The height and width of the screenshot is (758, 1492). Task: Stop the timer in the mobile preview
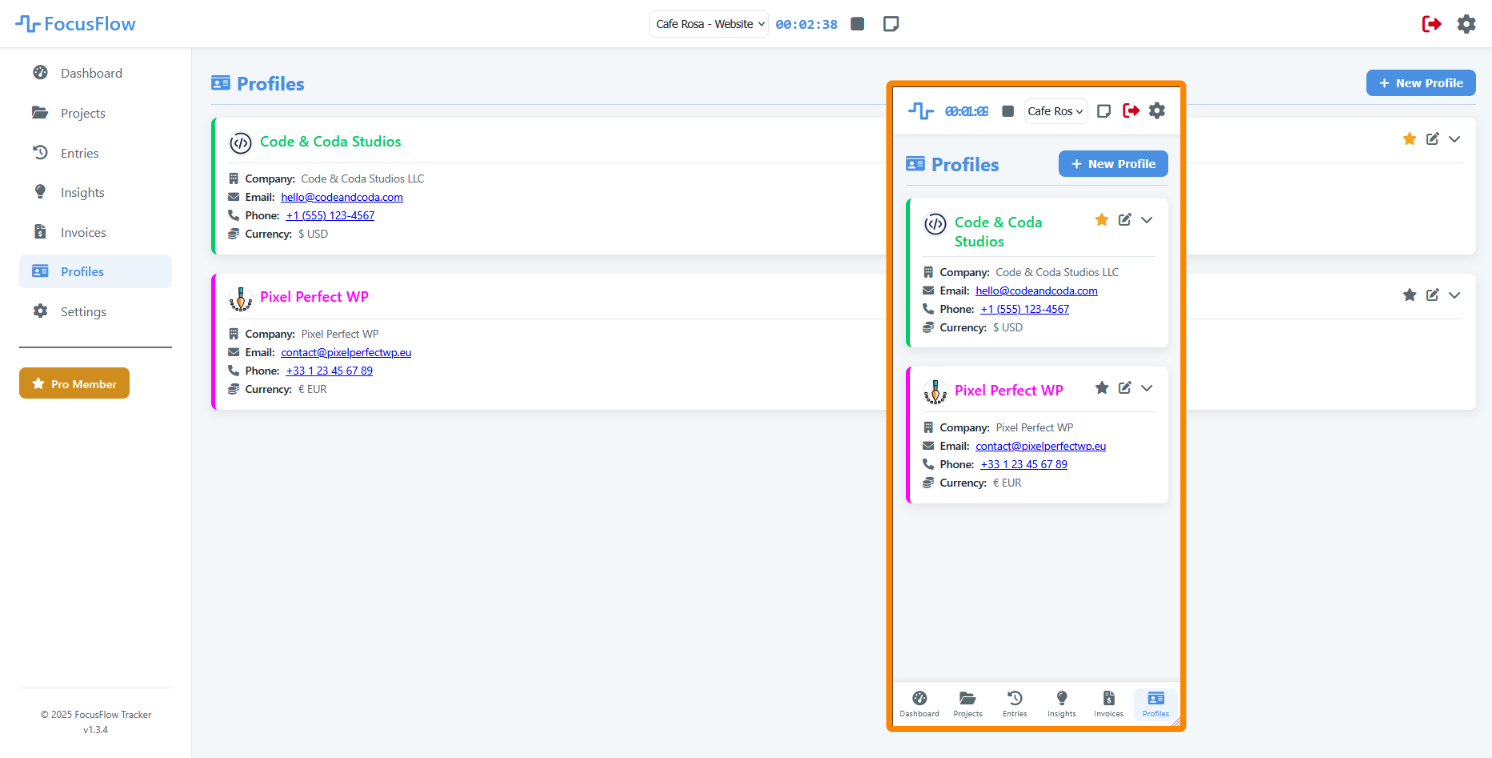[x=1008, y=111]
